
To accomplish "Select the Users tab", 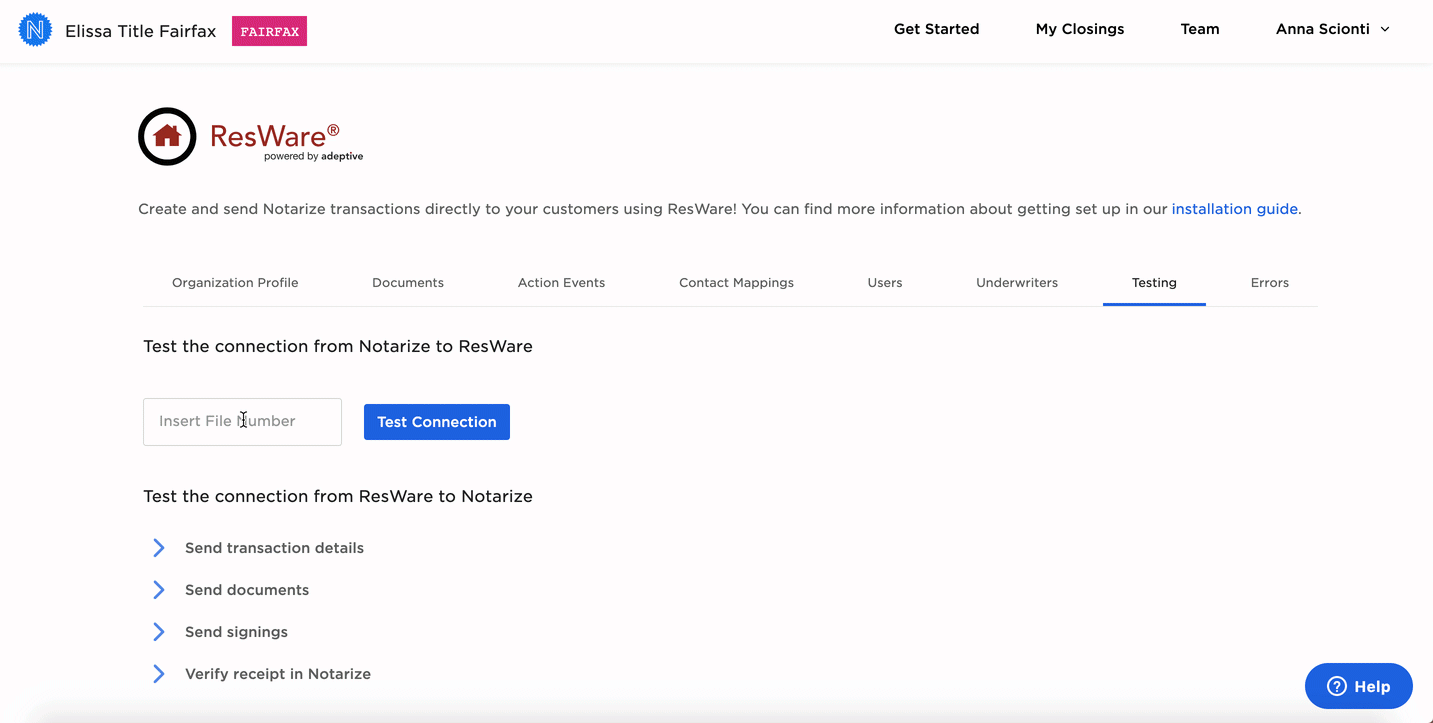I will (885, 283).
